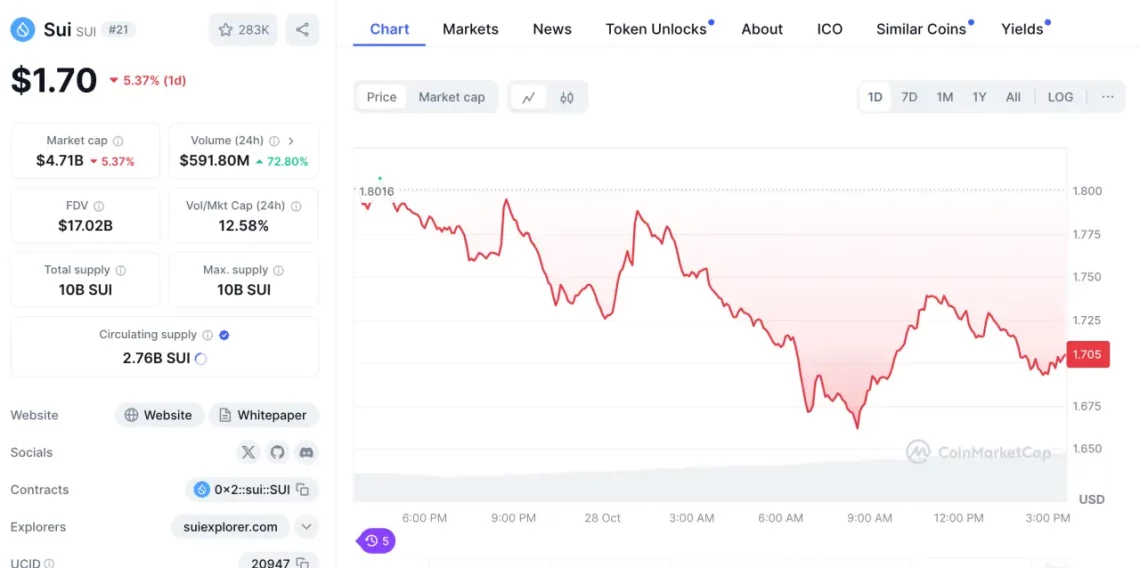Toggle chart to Market cap view
1140x568 pixels.
451,97
